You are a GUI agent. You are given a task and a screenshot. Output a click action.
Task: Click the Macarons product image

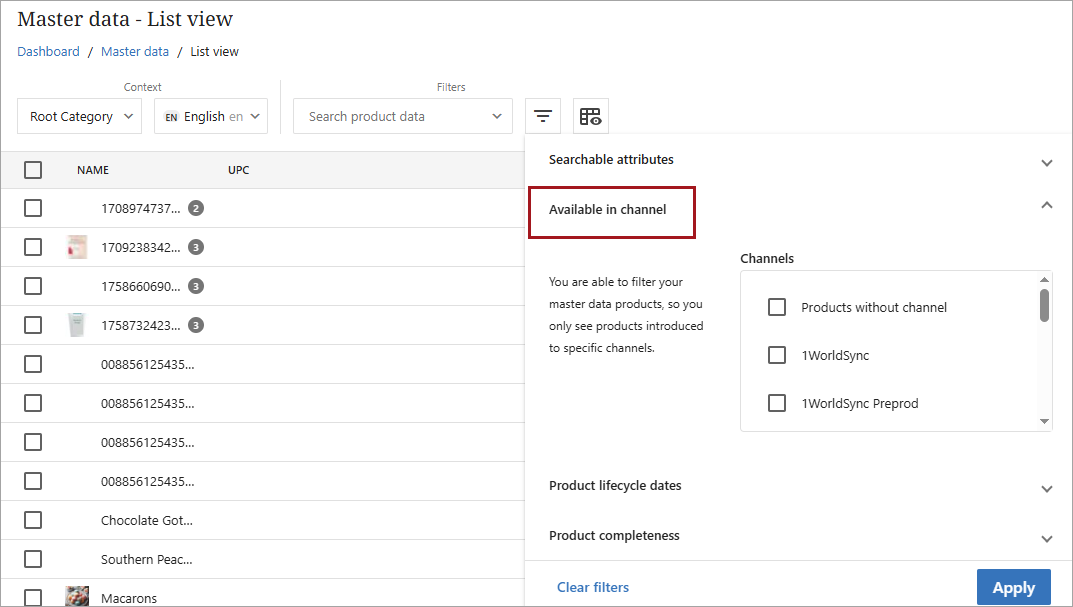77,597
